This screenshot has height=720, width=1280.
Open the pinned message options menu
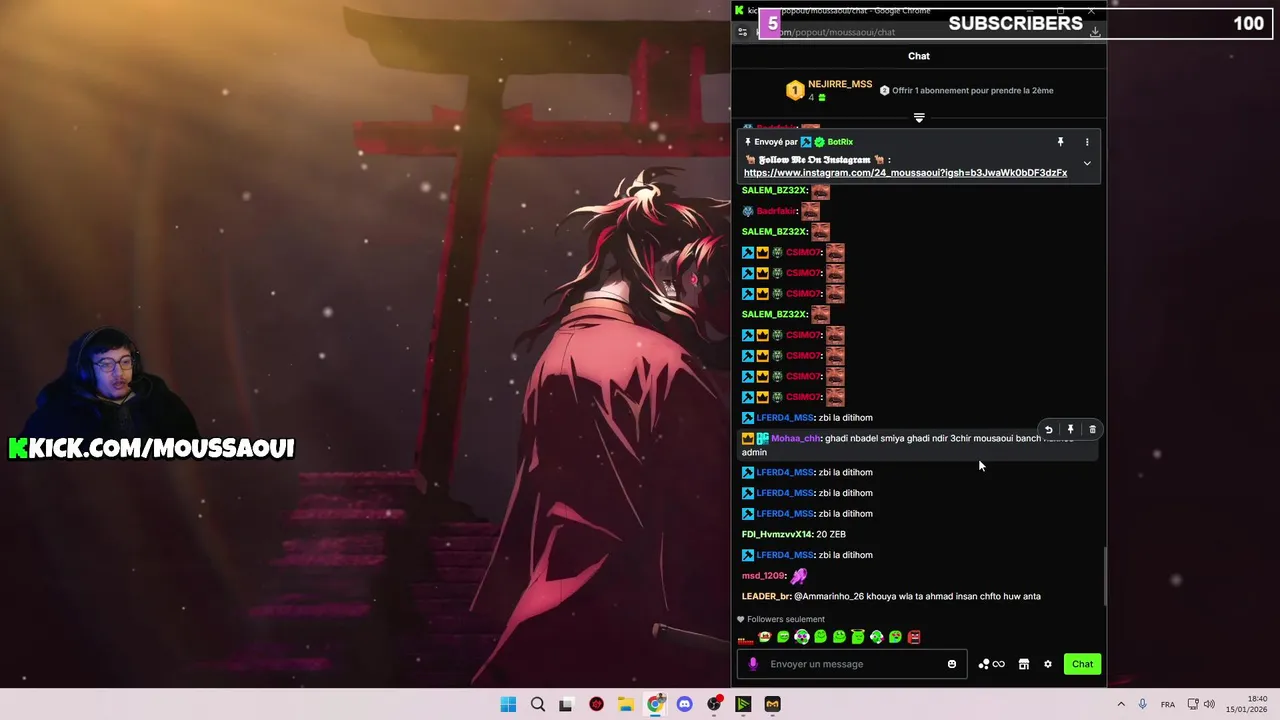pyautogui.click(x=1087, y=142)
